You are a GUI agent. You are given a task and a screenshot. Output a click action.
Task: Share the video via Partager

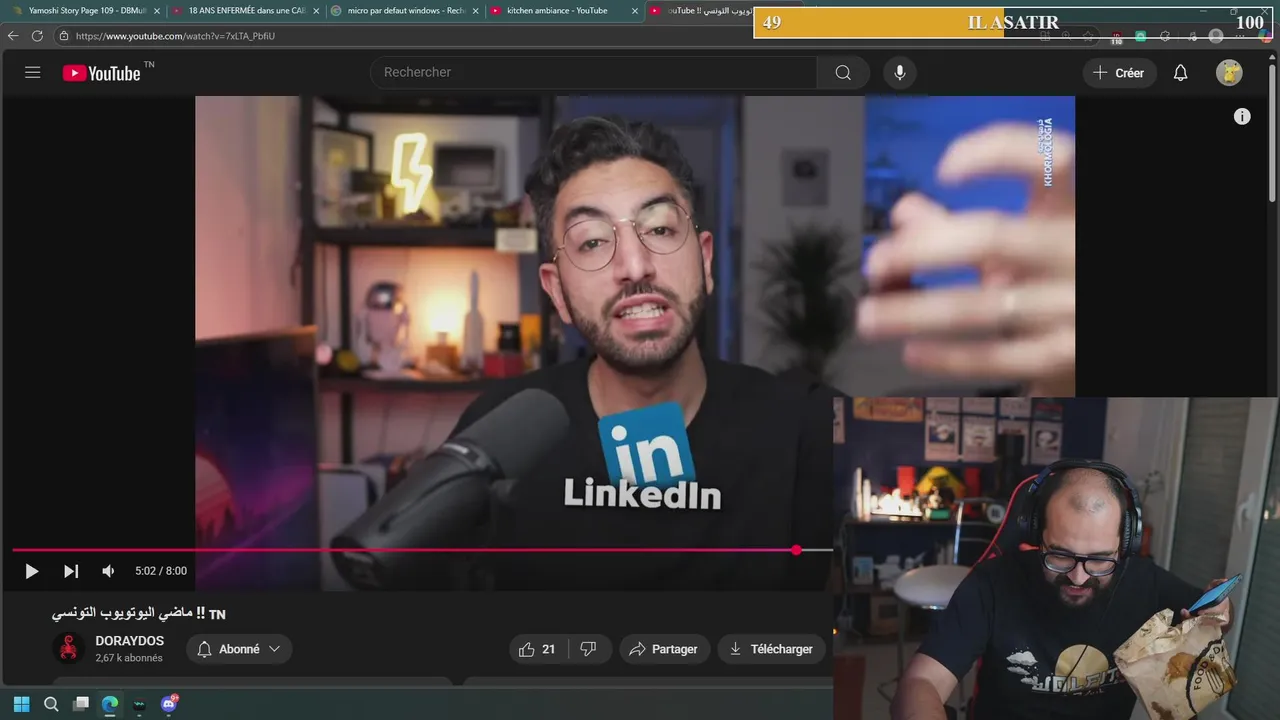point(664,649)
